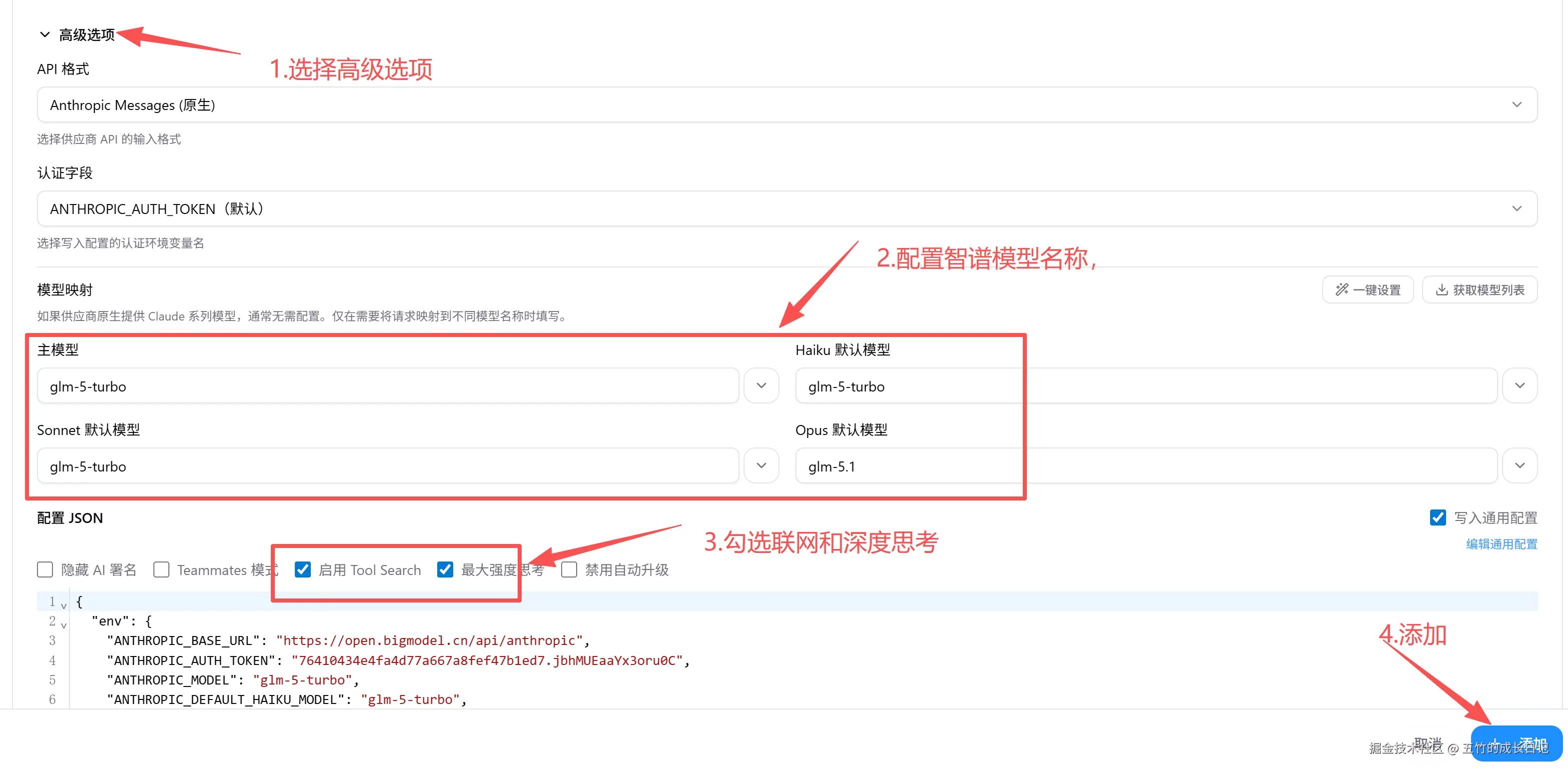Image resolution: width=1568 pixels, height=774 pixels.
Task: Focus the Opus 默认模型 input field
Action: click(1146, 466)
